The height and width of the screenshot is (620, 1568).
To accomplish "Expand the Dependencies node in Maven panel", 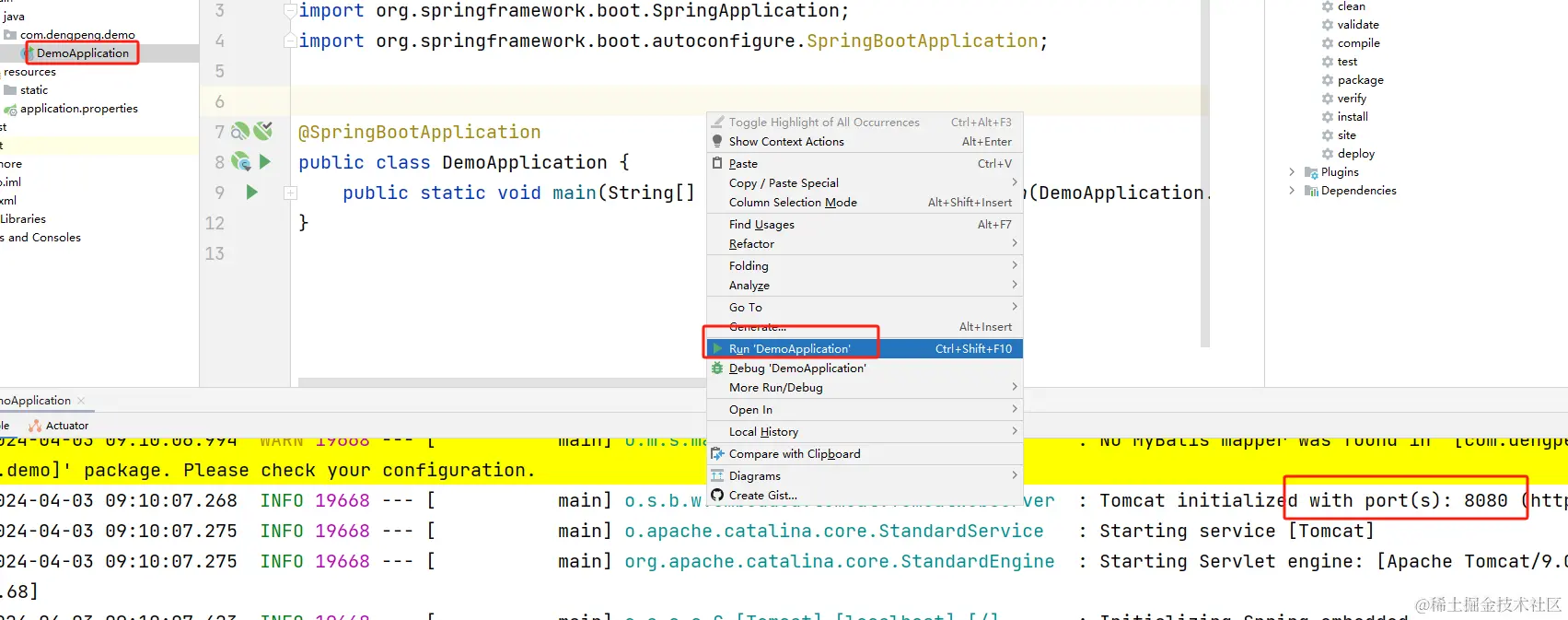I will pos(1292,191).
